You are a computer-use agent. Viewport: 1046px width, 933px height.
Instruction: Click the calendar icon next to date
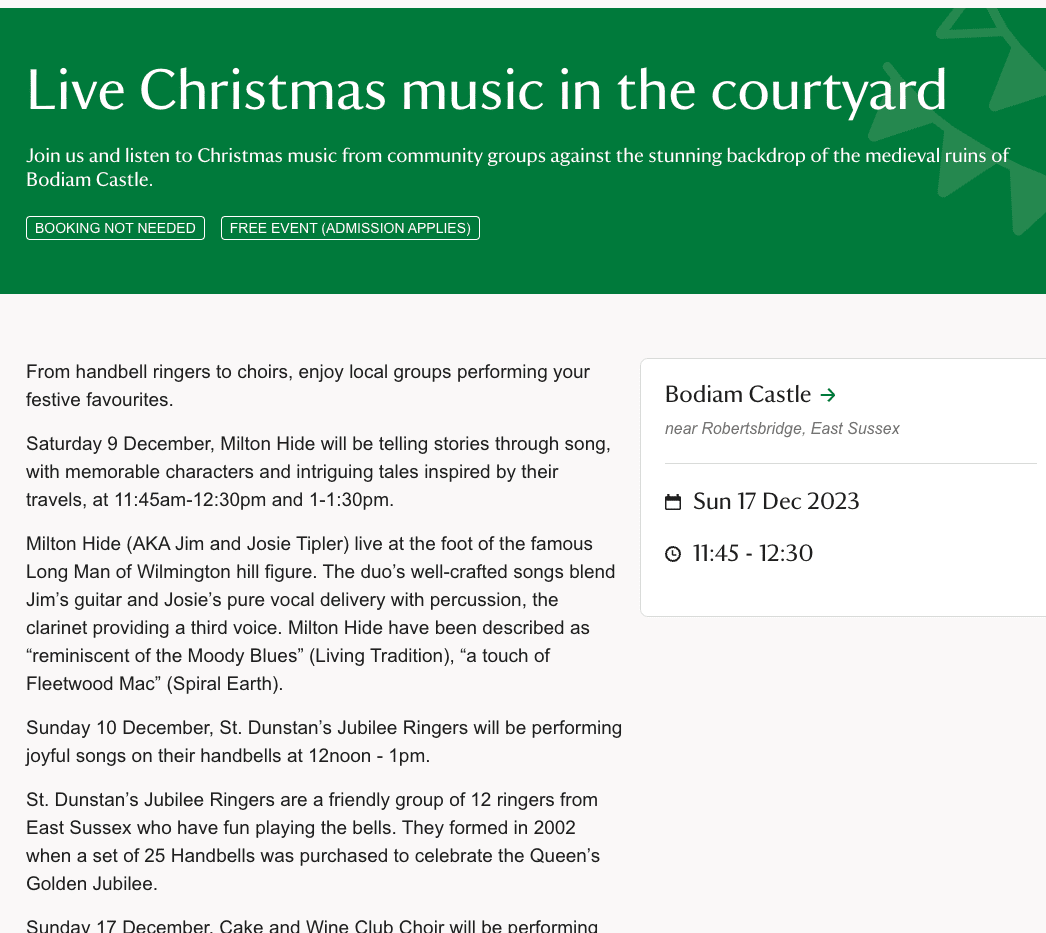point(673,502)
